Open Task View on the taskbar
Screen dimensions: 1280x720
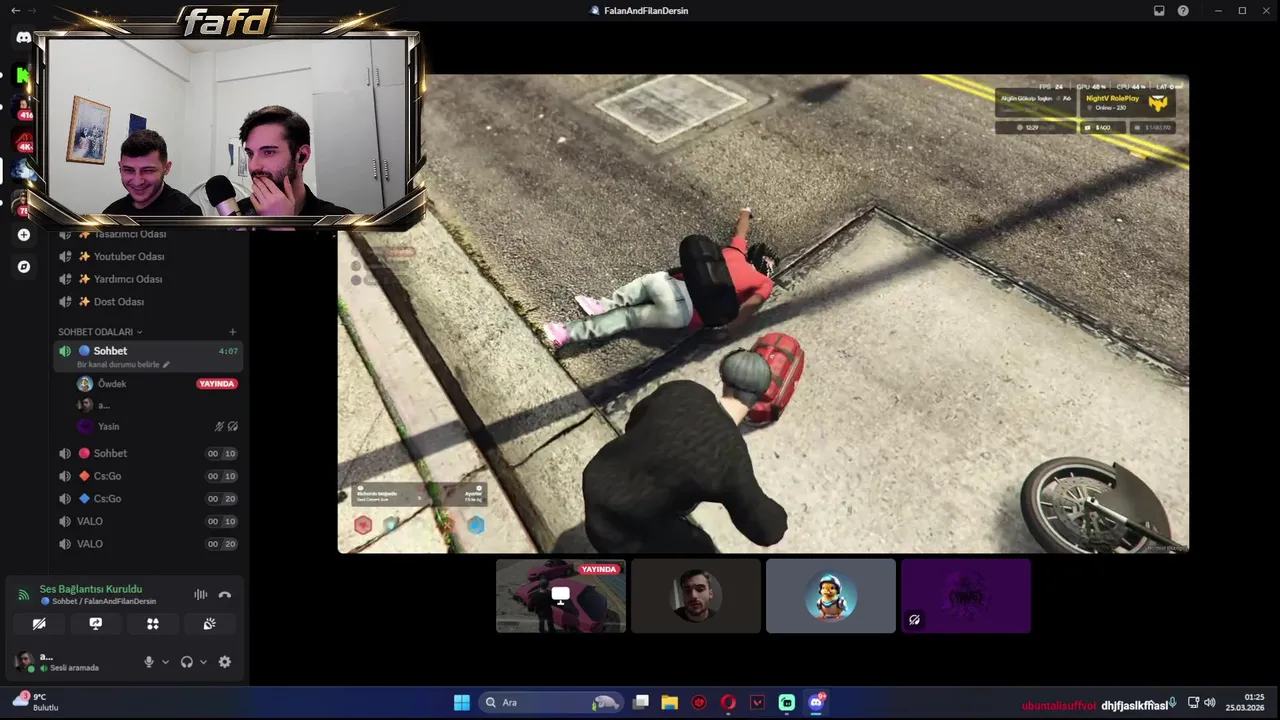tap(641, 702)
